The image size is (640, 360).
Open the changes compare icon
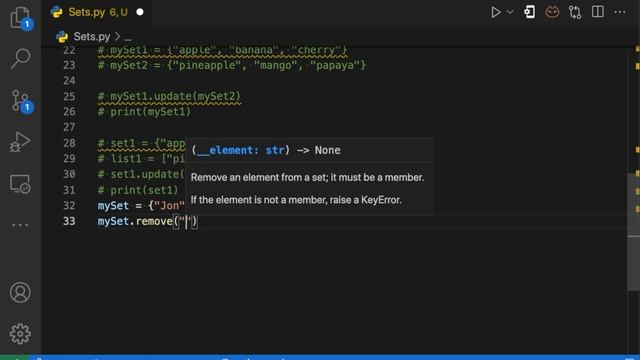click(x=575, y=12)
